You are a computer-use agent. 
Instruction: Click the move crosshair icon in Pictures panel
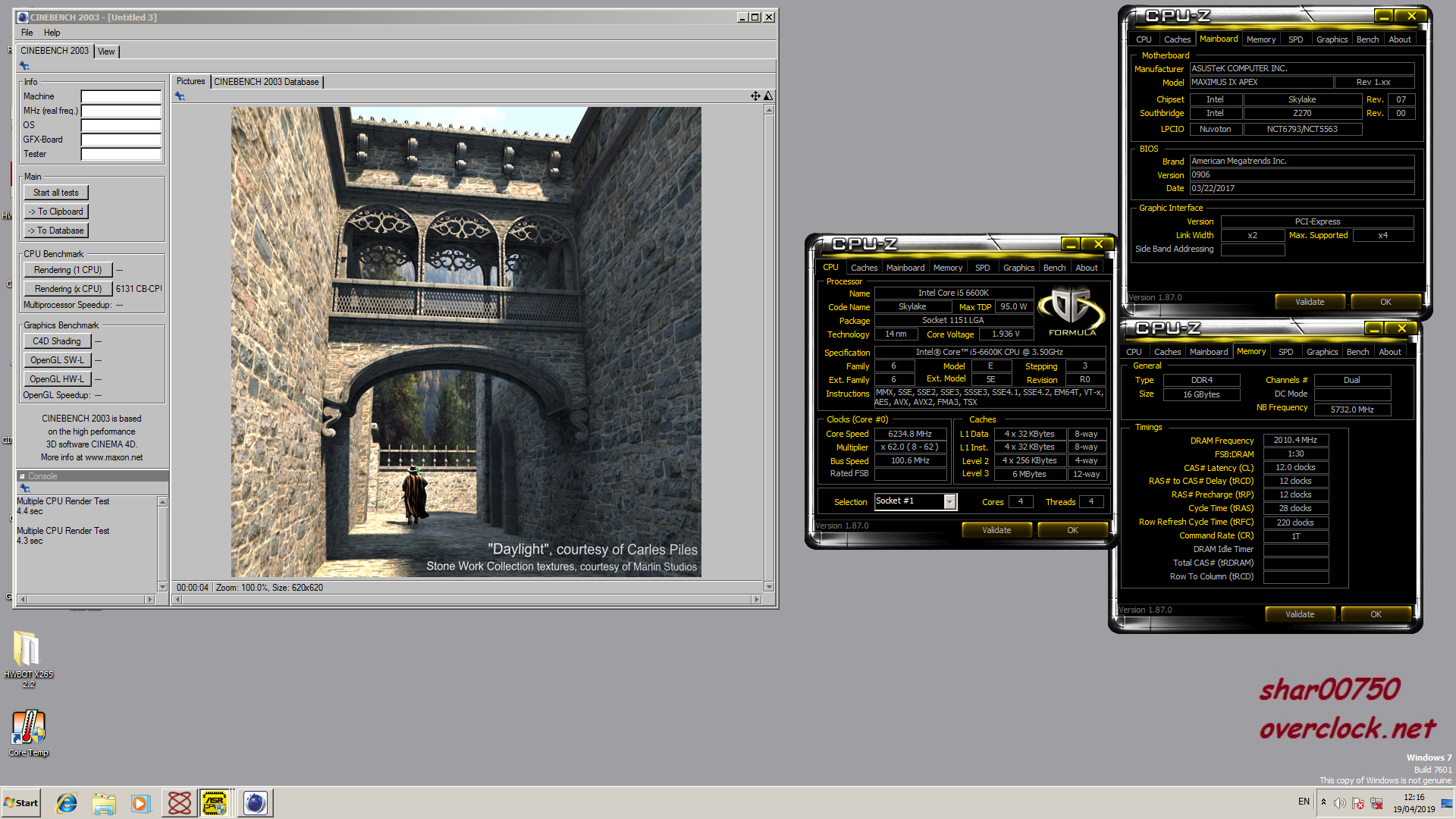point(755,96)
